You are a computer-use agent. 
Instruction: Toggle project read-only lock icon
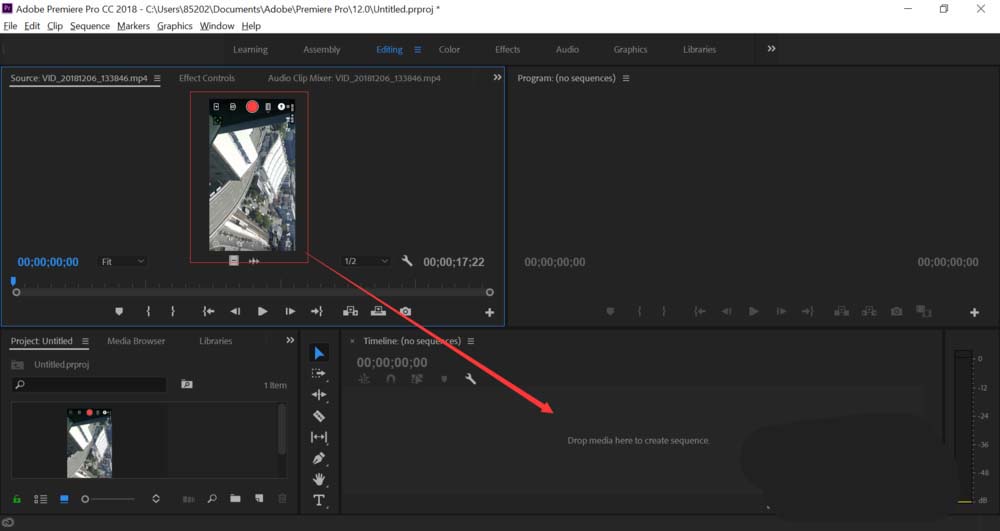(x=16, y=498)
